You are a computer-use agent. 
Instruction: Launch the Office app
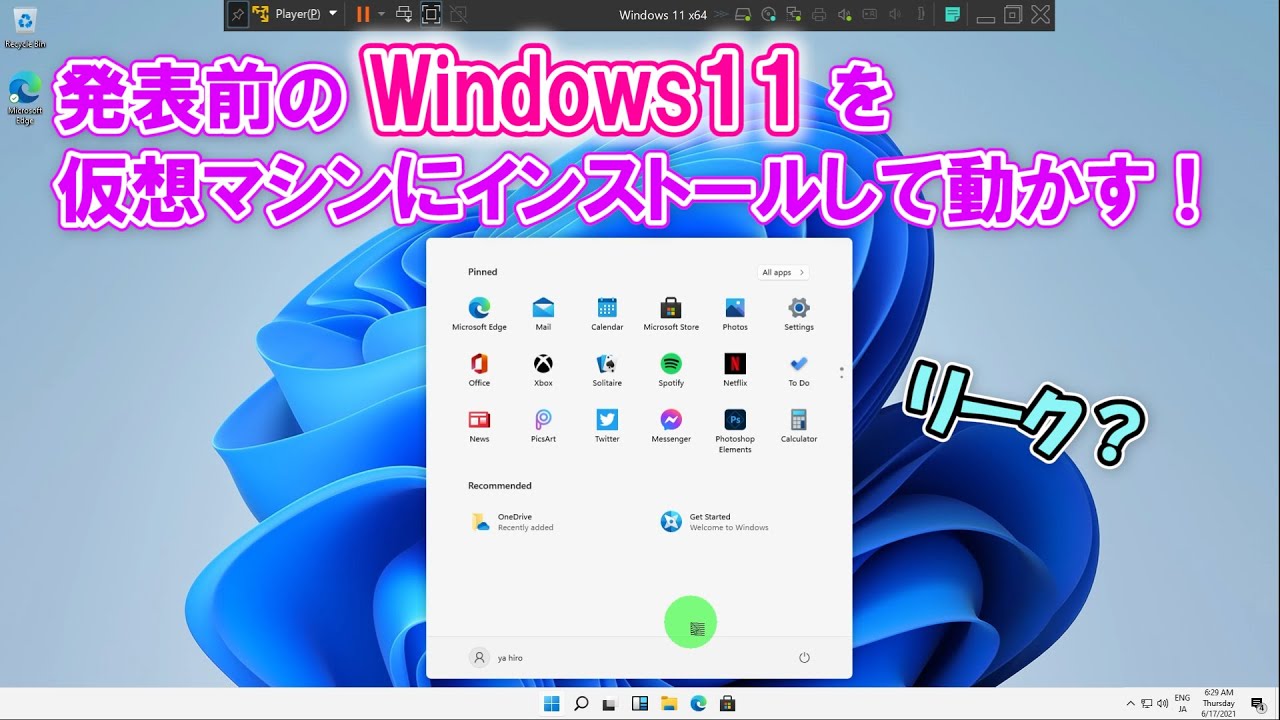click(479, 369)
